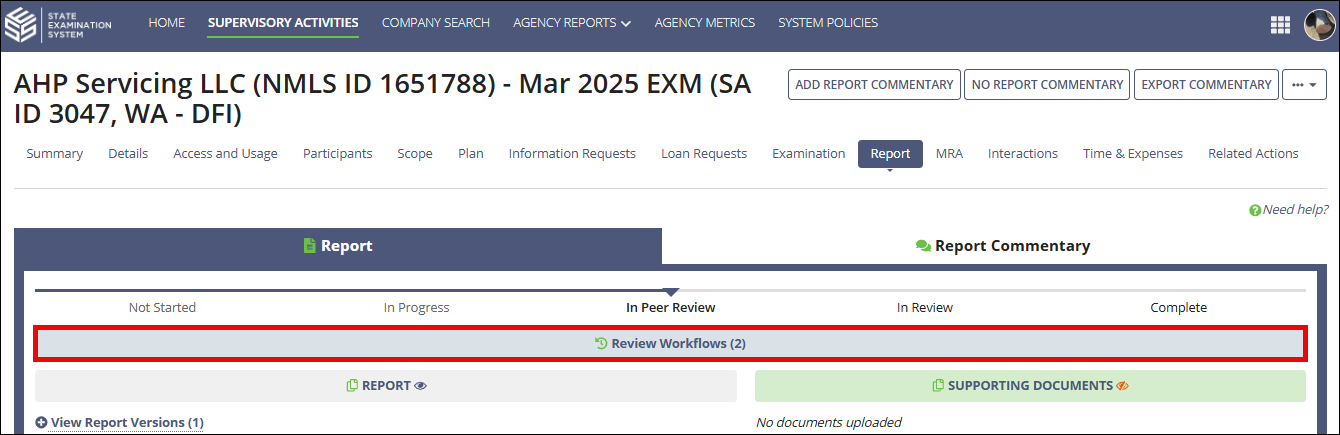The image size is (1340, 435).
Task: Click the REPORT section header button
Action: (386, 385)
